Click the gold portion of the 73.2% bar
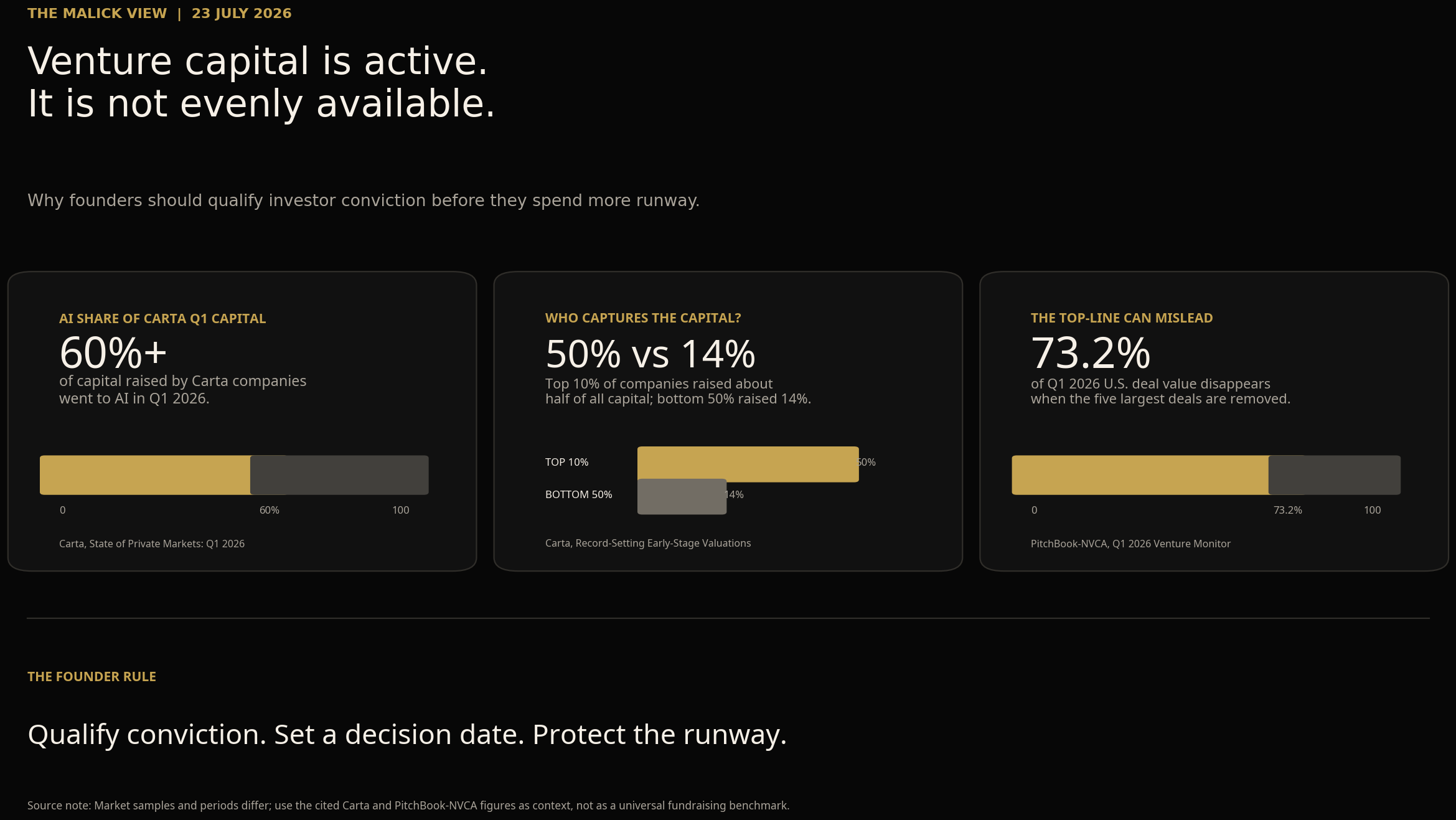 [x=1140, y=475]
